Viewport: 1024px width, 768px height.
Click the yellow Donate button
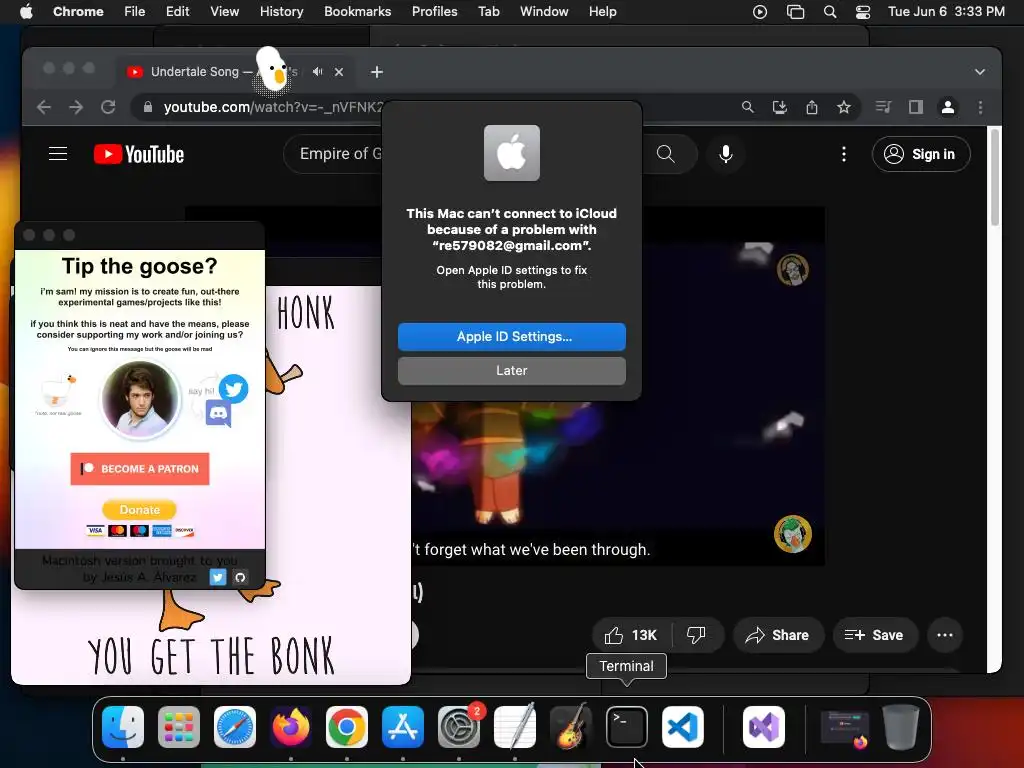click(x=140, y=509)
